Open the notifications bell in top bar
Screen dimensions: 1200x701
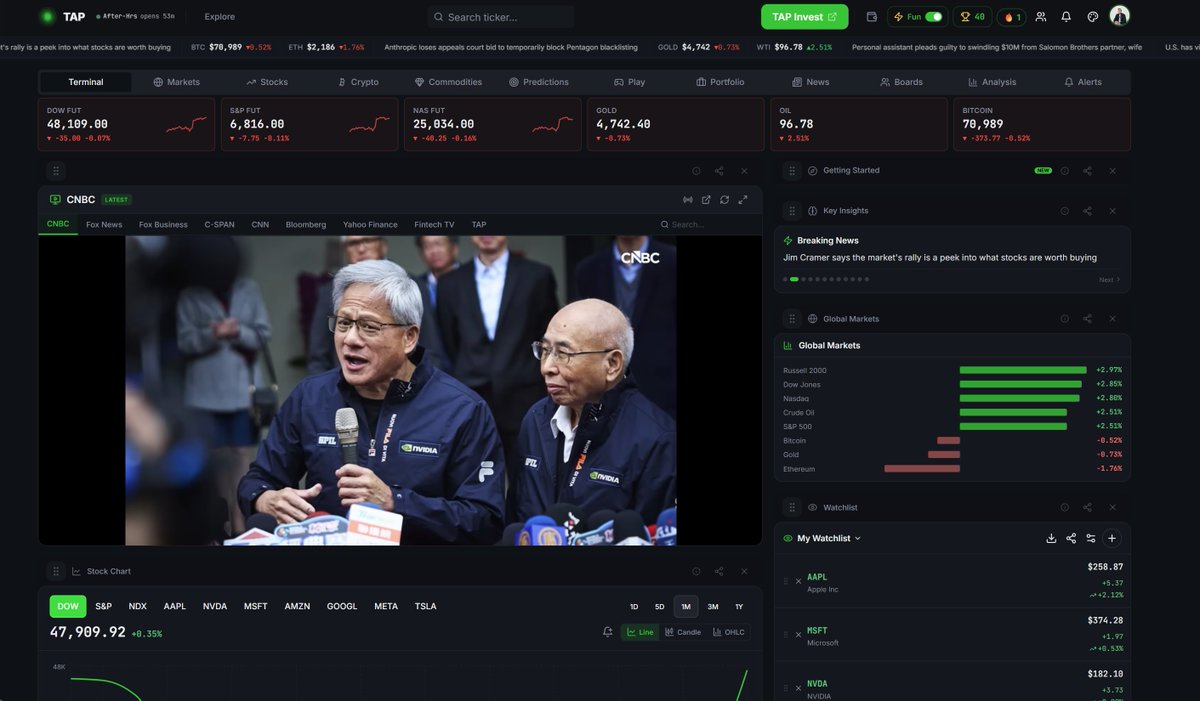1066,17
